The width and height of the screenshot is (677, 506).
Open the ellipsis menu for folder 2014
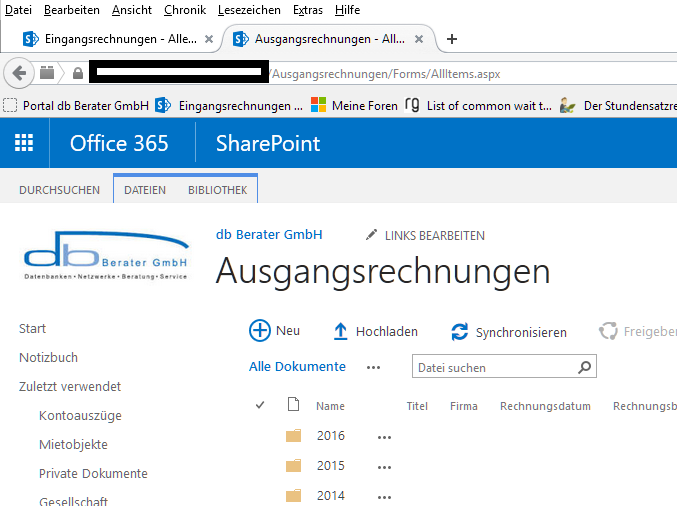(384, 497)
